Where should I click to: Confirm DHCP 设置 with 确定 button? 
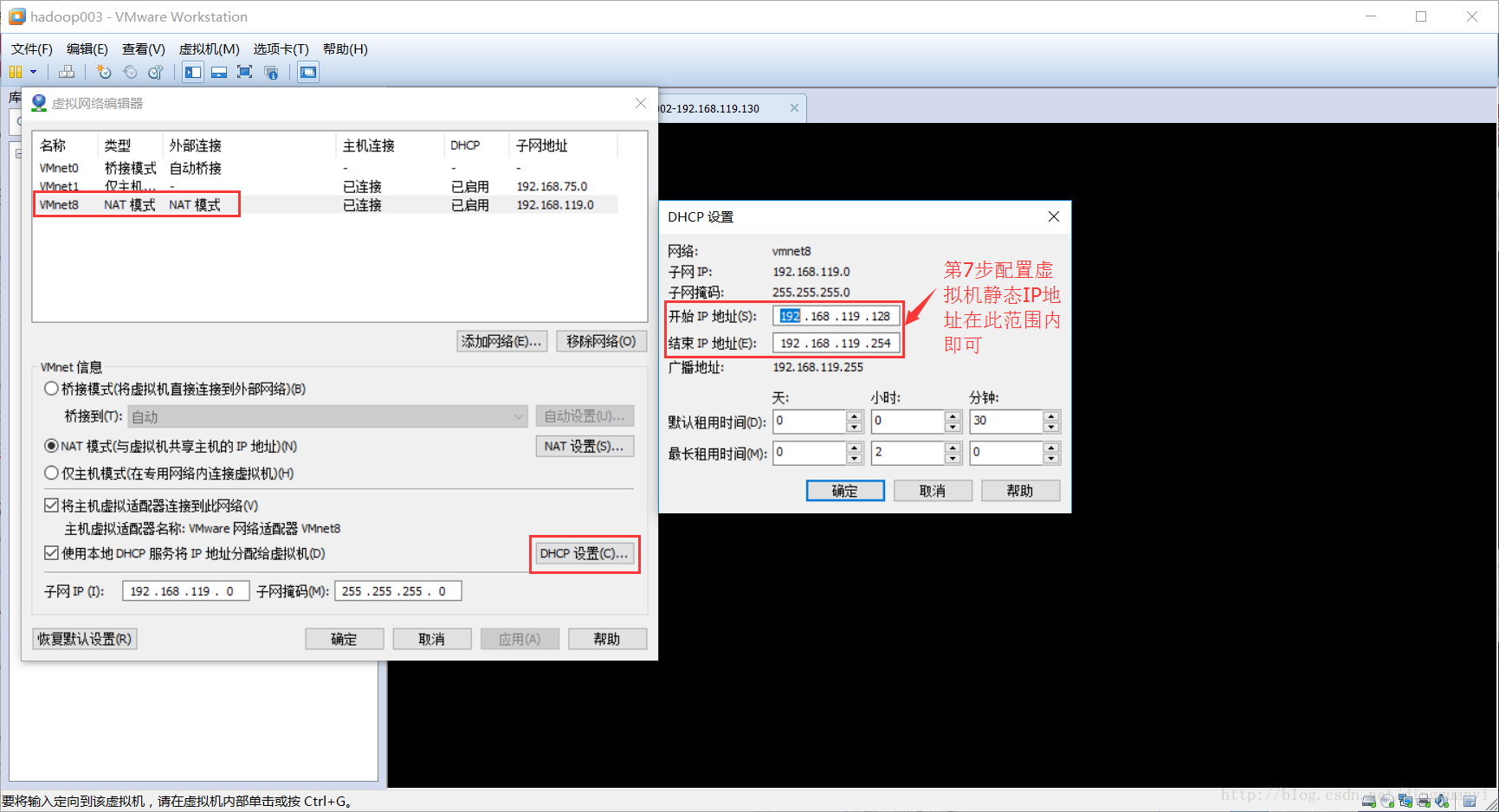pos(845,491)
